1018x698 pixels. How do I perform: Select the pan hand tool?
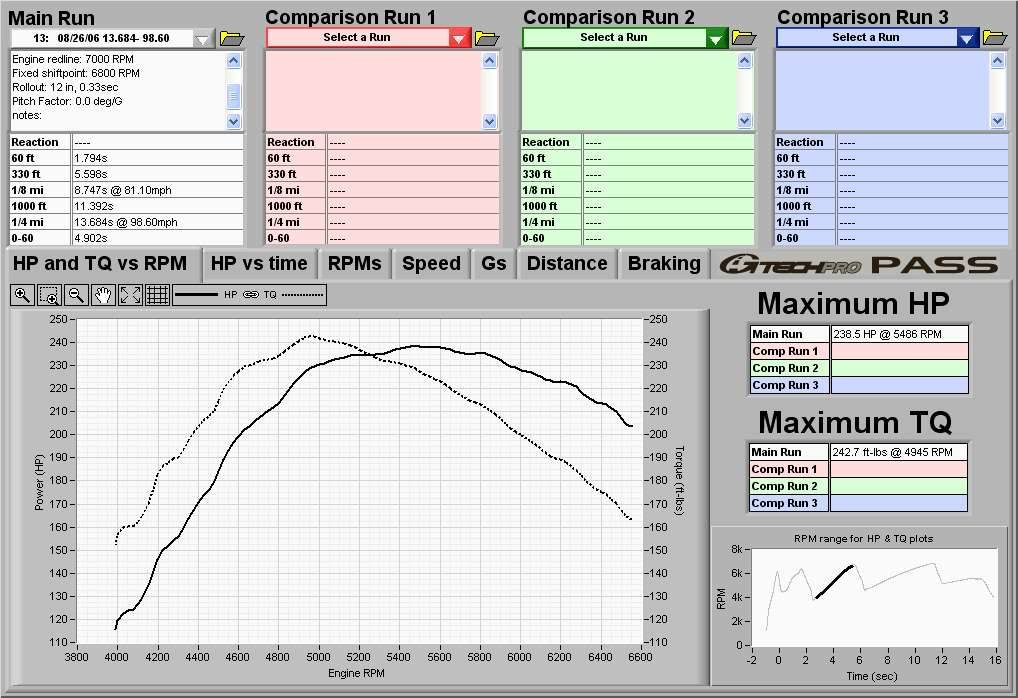[x=103, y=295]
